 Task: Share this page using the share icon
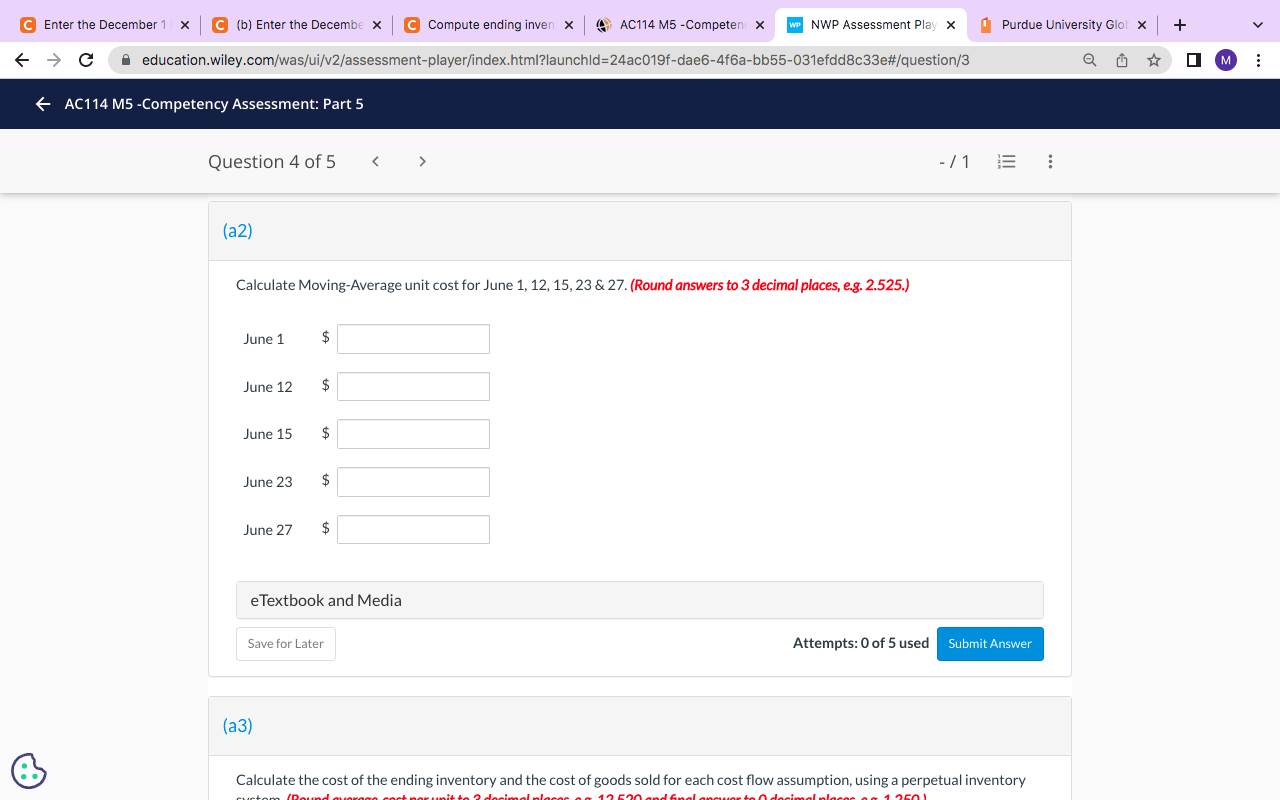(1122, 60)
